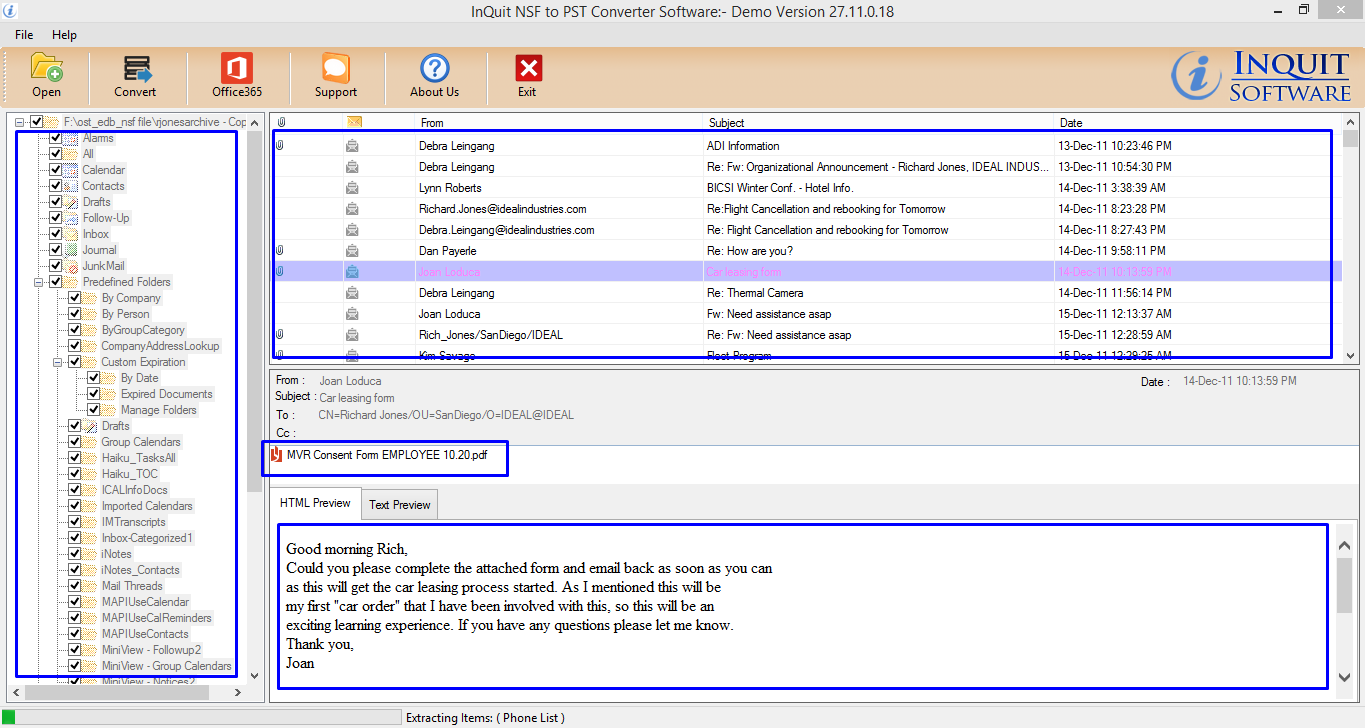Click the Alarms folder icon in the tree

click(x=71, y=138)
